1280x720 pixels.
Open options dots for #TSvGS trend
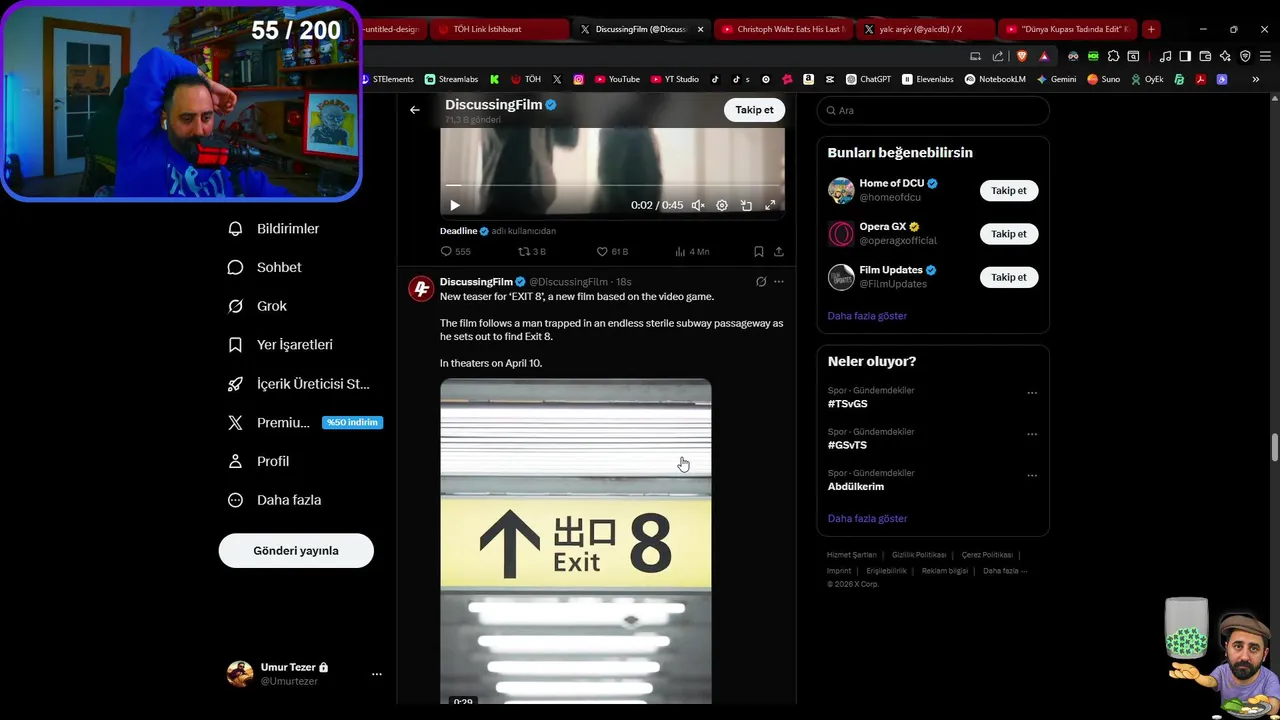[x=1032, y=393]
